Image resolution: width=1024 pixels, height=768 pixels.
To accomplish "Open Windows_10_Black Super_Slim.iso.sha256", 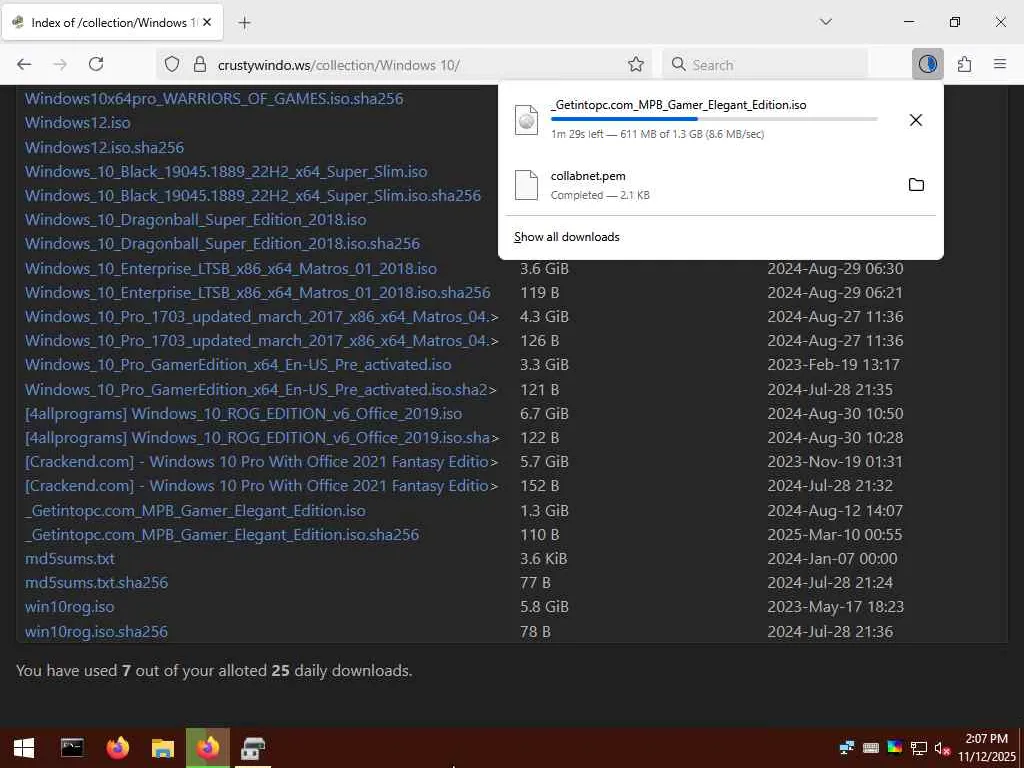I will click(253, 196).
